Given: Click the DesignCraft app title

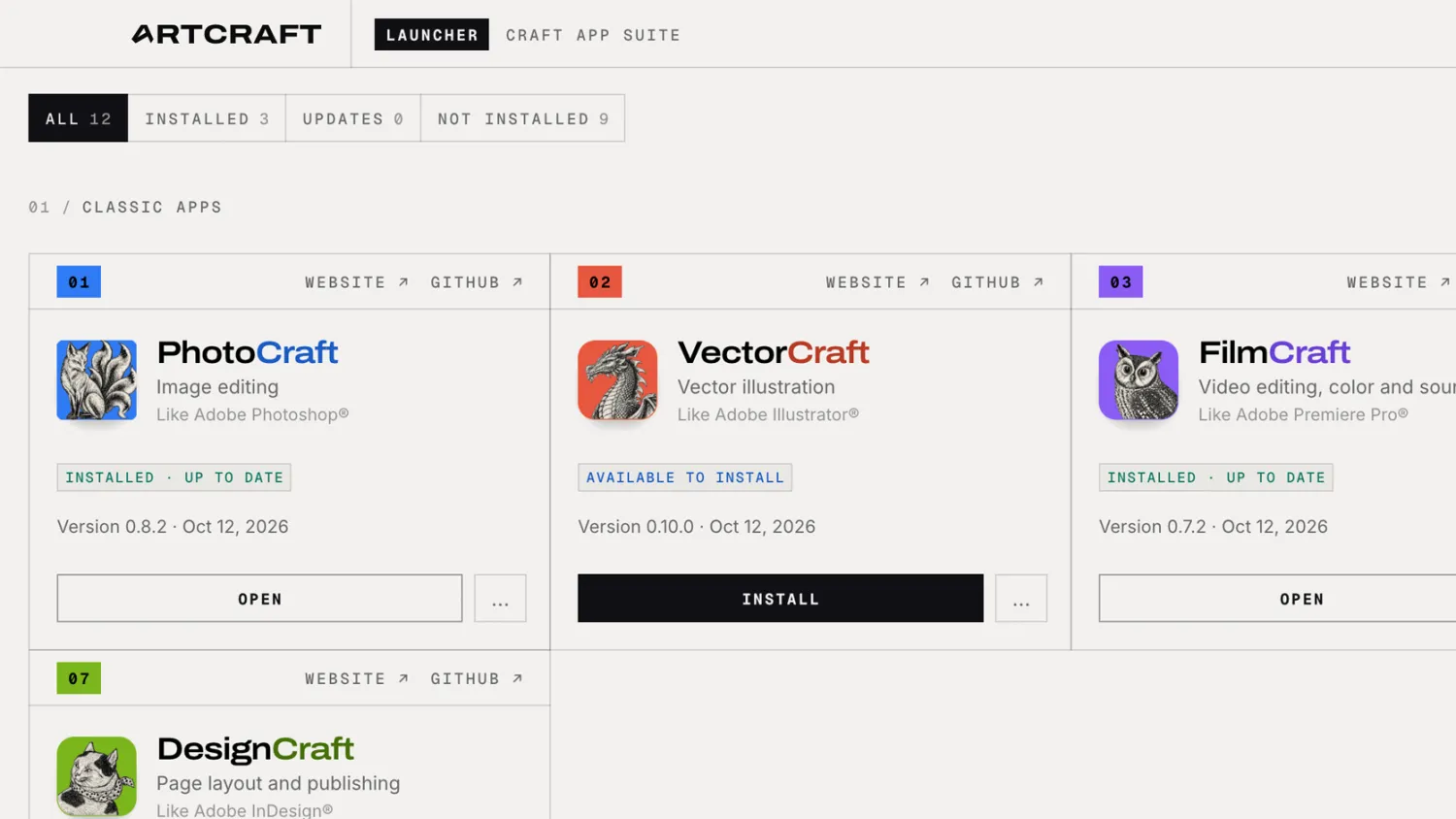Looking at the screenshot, I should [x=255, y=749].
